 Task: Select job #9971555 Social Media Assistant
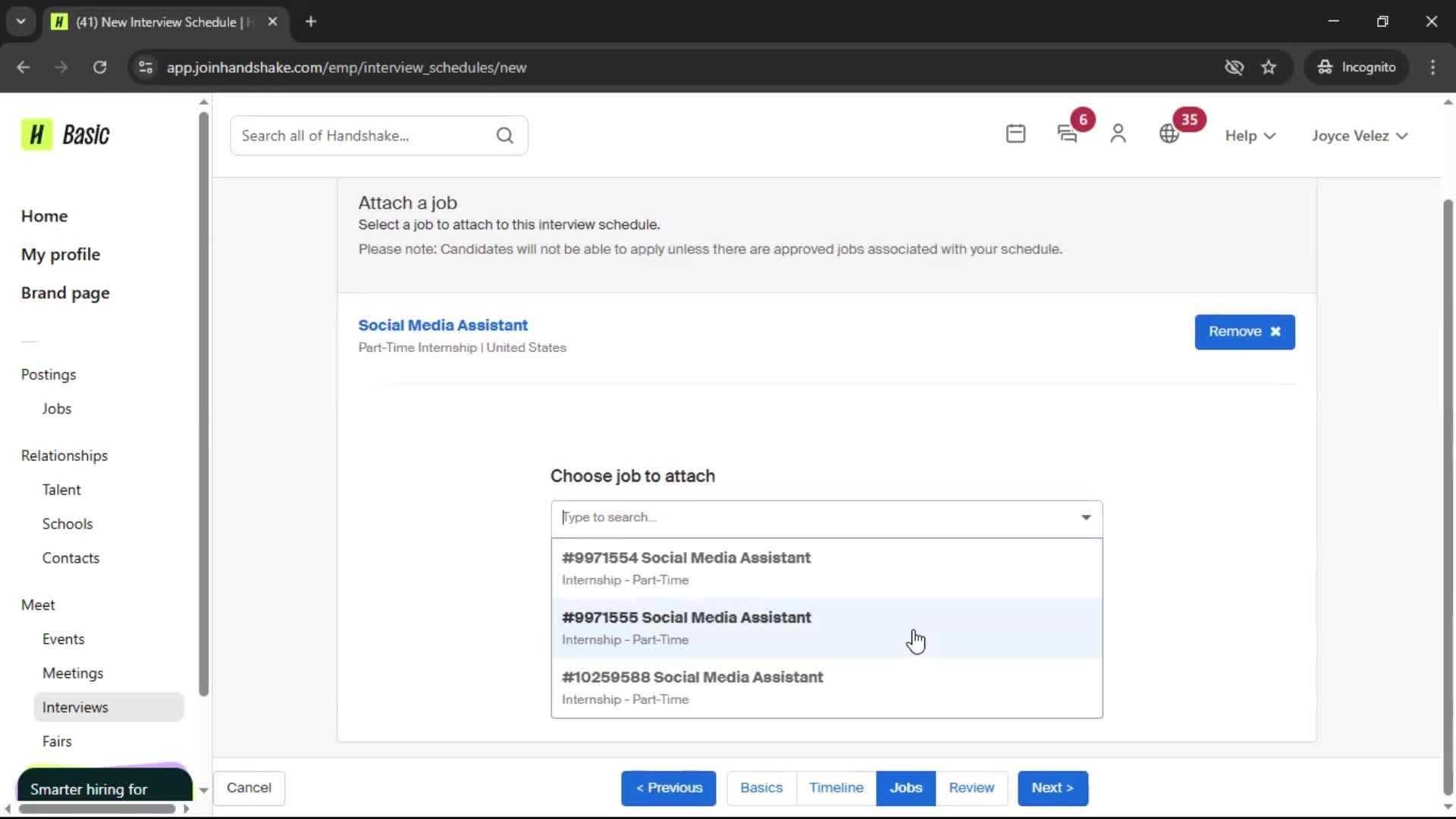pyautogui.click(x=827, y=628)
